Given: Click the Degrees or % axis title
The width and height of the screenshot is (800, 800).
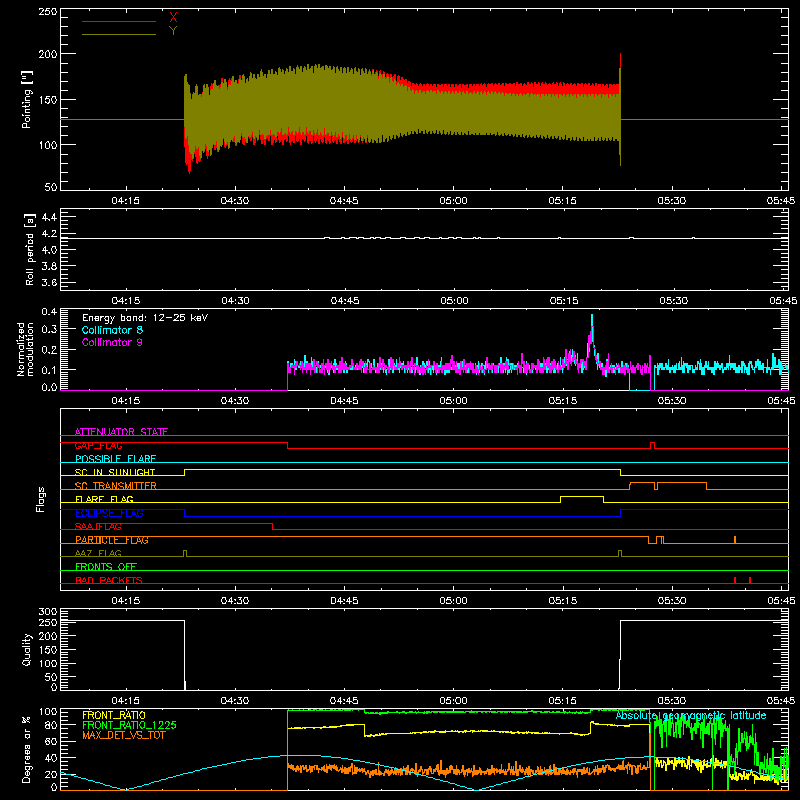Looking at the screenshot, I should click(x=27, y=749).
